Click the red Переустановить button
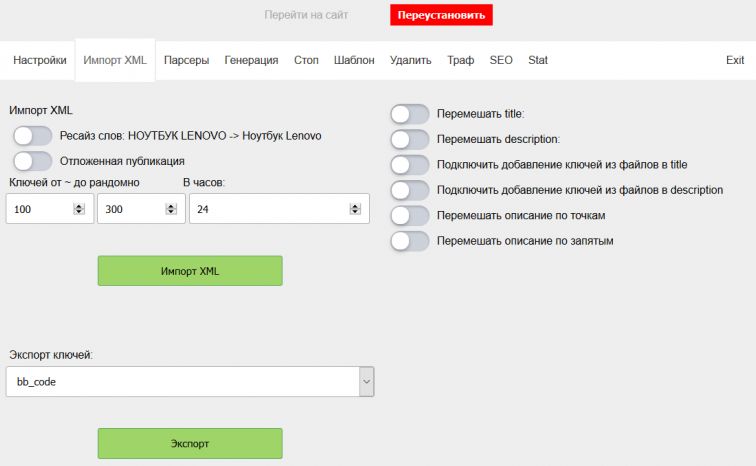Screen dimensions: 756x466 [x=441, y=16]
